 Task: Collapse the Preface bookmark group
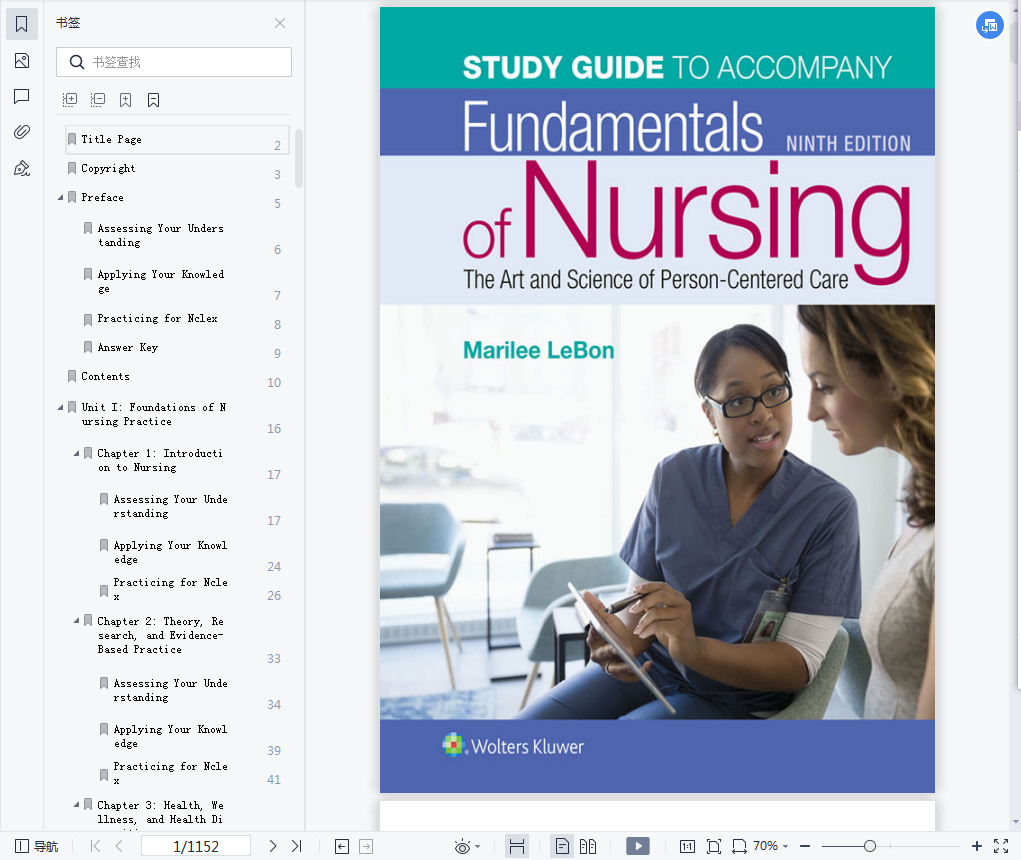pyautogui.click(x=61, y=197)
